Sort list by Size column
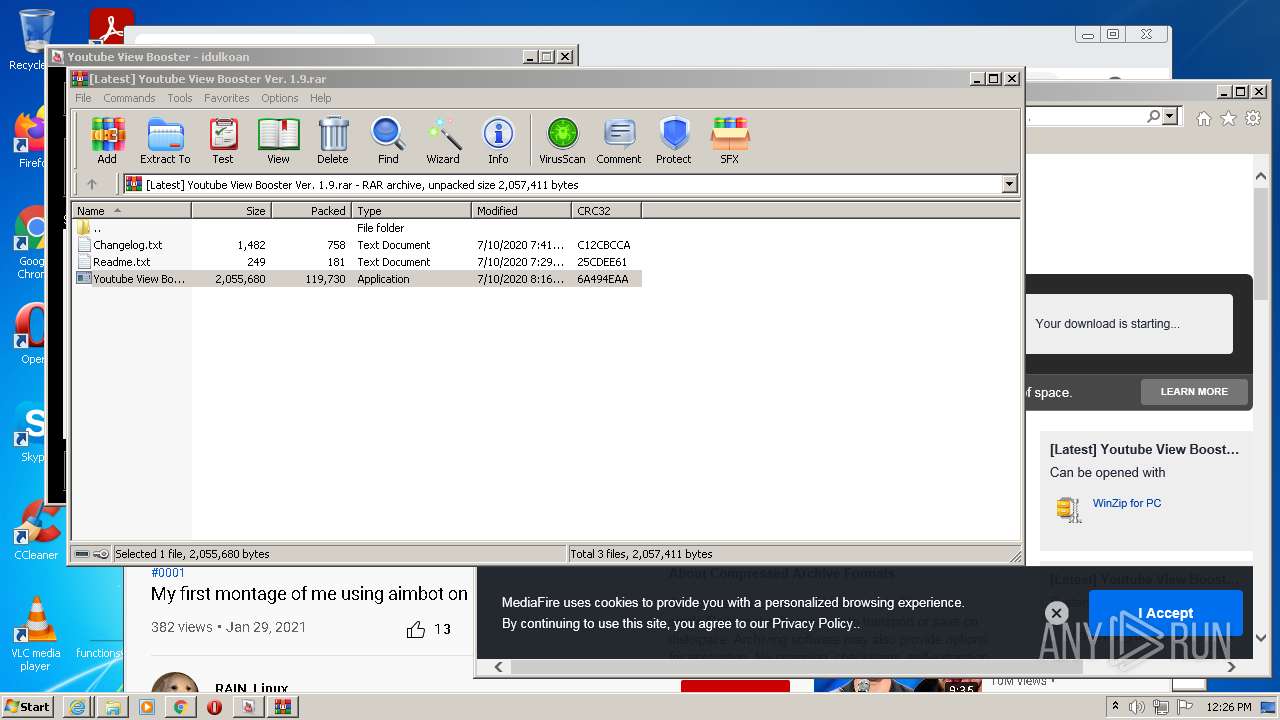The height and width of the screenshot is (720, 1280). click(231, 210)
